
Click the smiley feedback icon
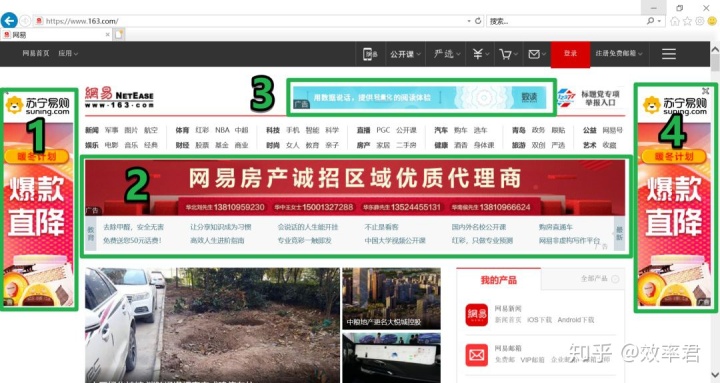712,21
